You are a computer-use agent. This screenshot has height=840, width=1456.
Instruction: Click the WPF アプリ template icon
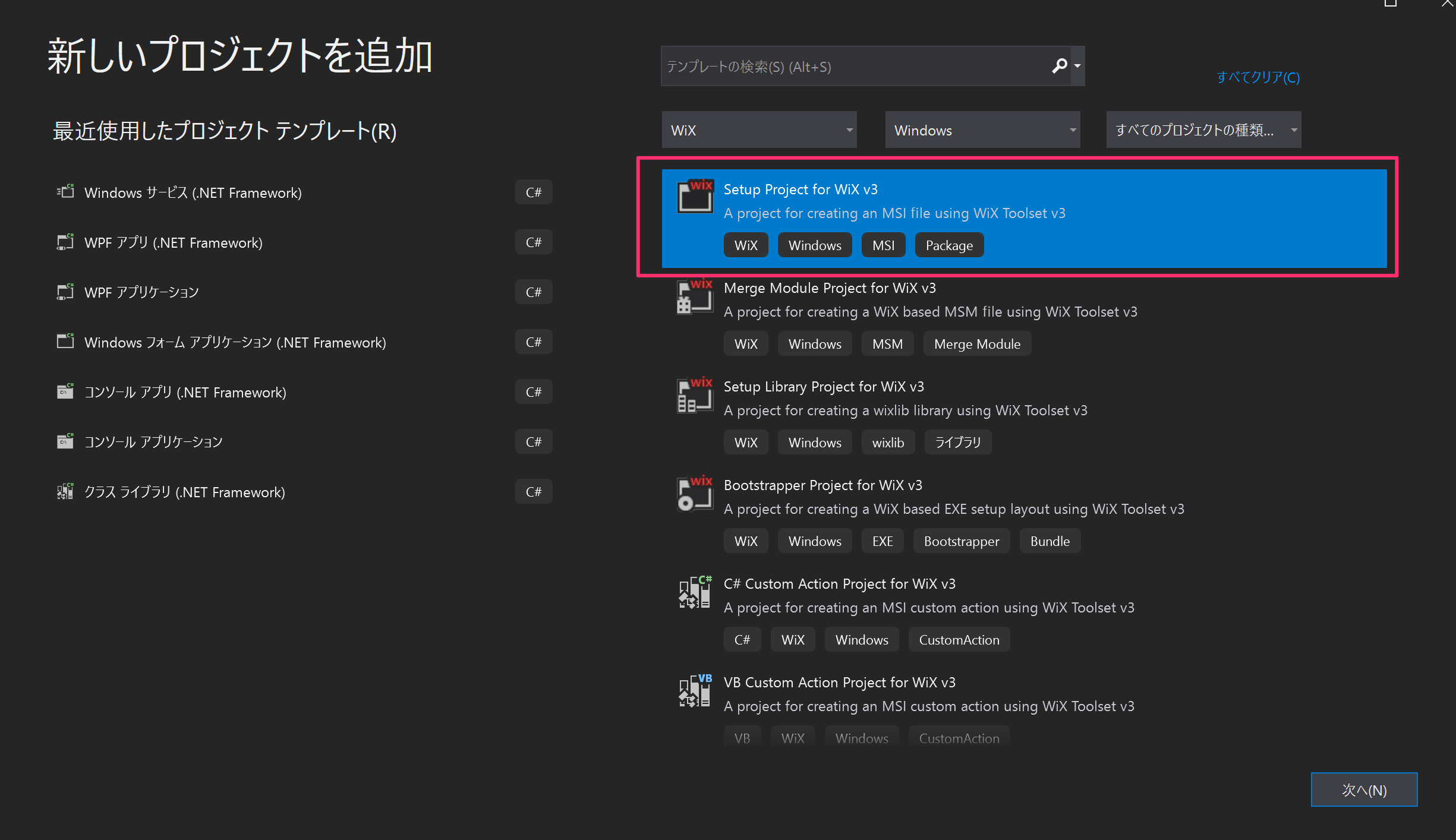65,242
